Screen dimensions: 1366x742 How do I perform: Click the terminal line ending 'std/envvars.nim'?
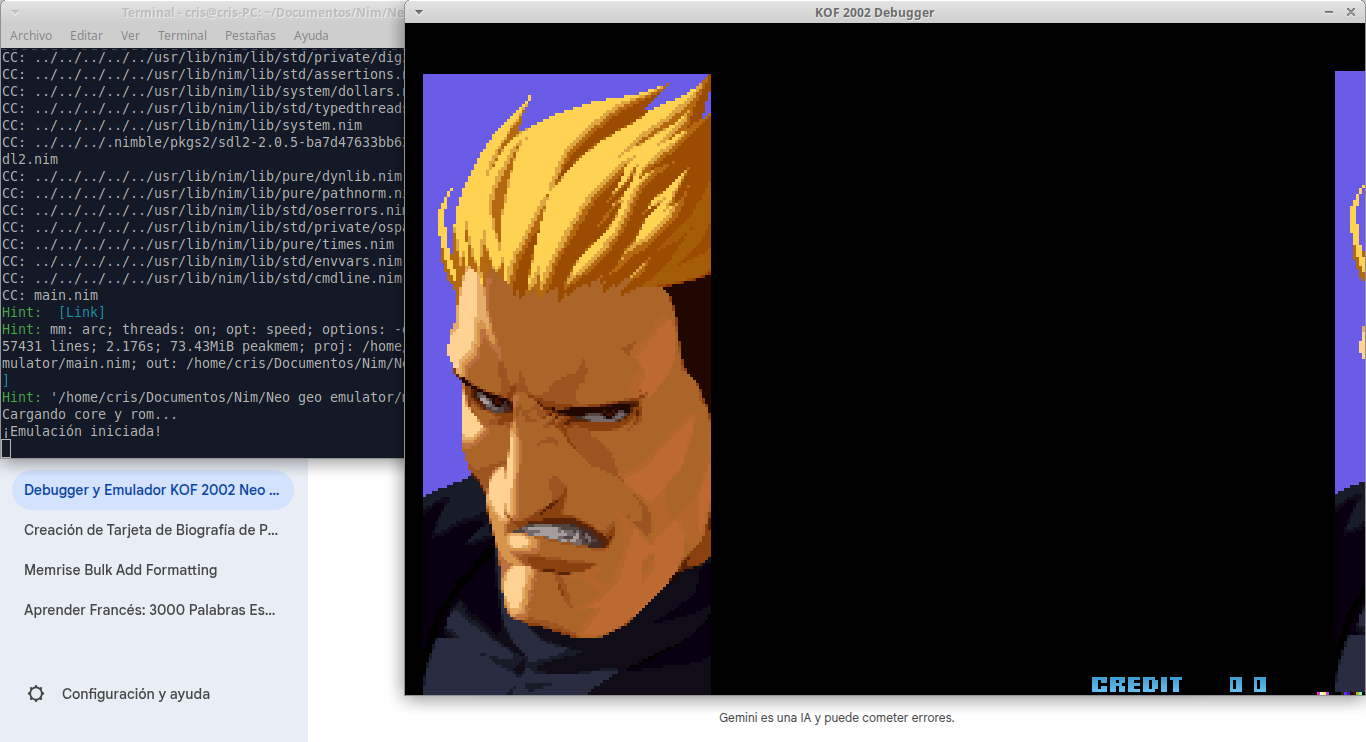(x=203, y=261)
